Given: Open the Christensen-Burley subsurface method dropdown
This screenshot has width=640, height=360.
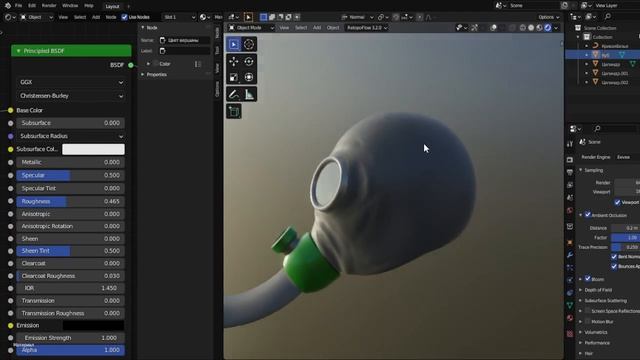Looking at the screenshot, I should [x=71, y=96].
